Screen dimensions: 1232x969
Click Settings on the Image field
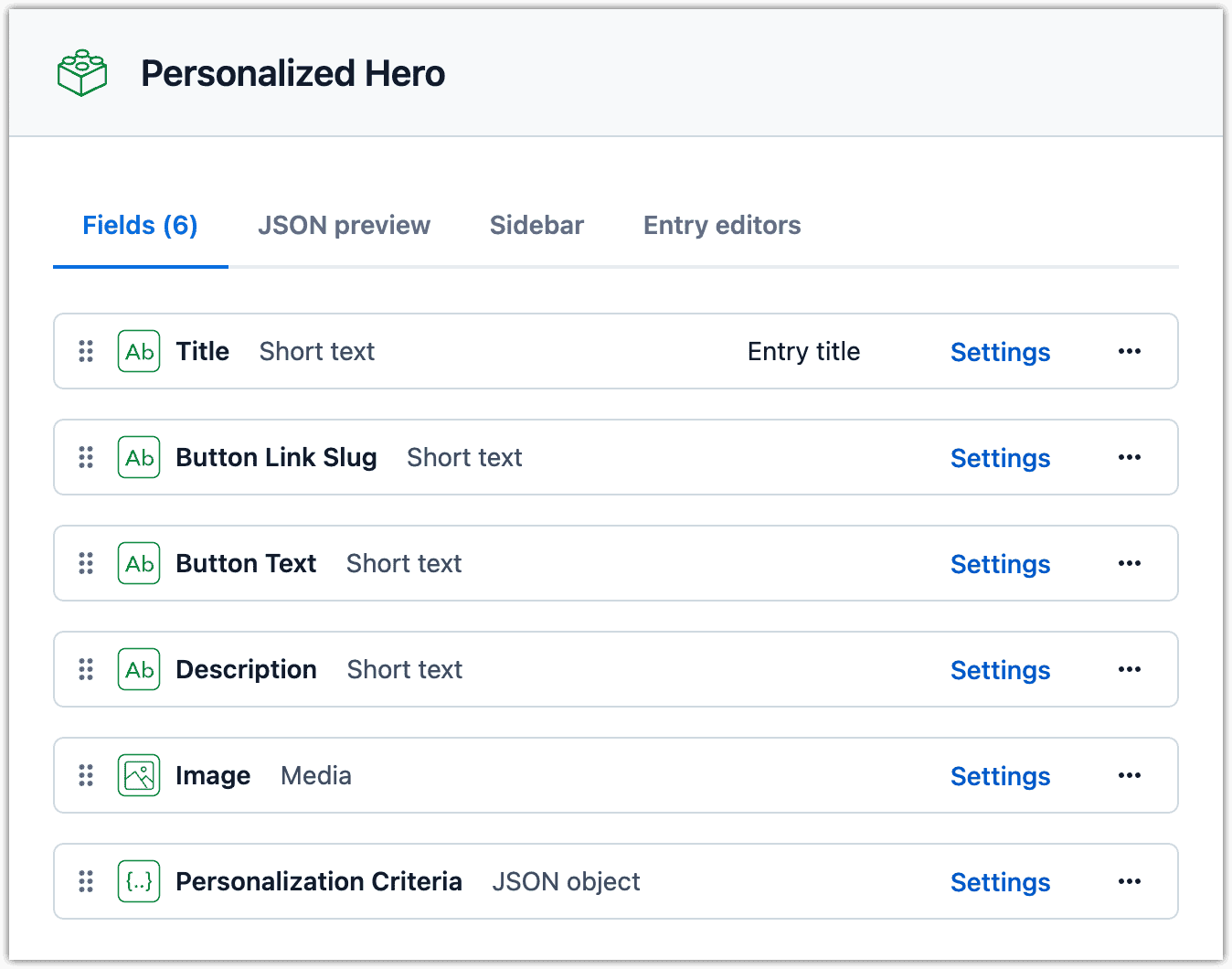(1000, 775)
